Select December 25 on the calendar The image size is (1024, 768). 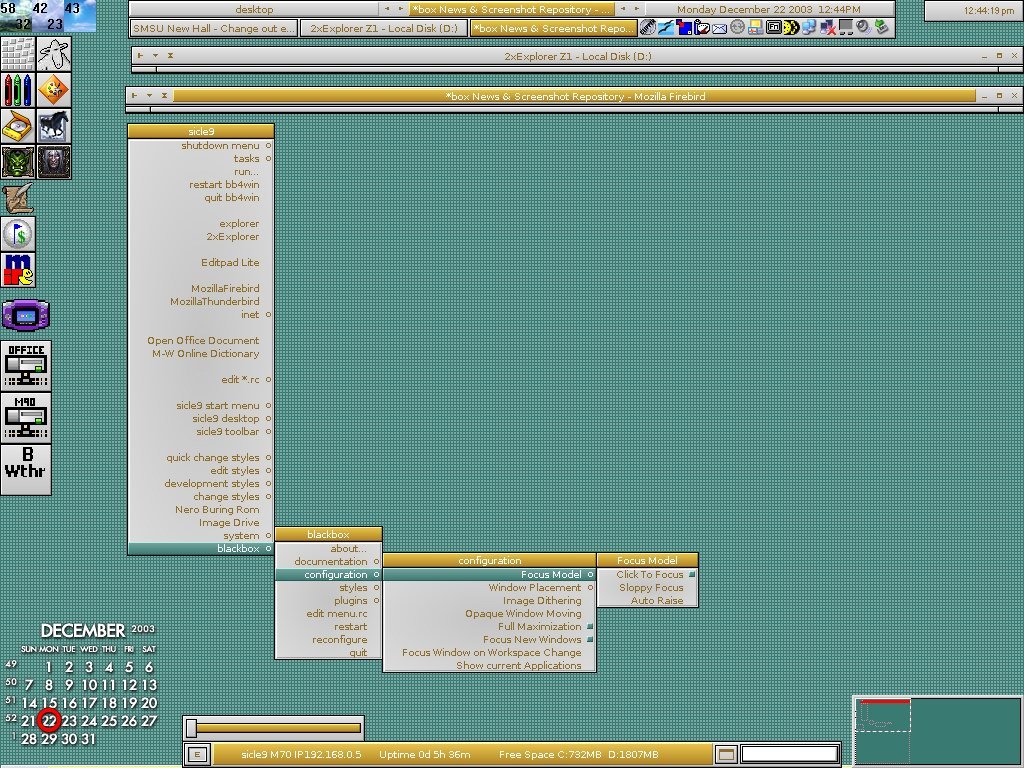[x=109, y=721]
